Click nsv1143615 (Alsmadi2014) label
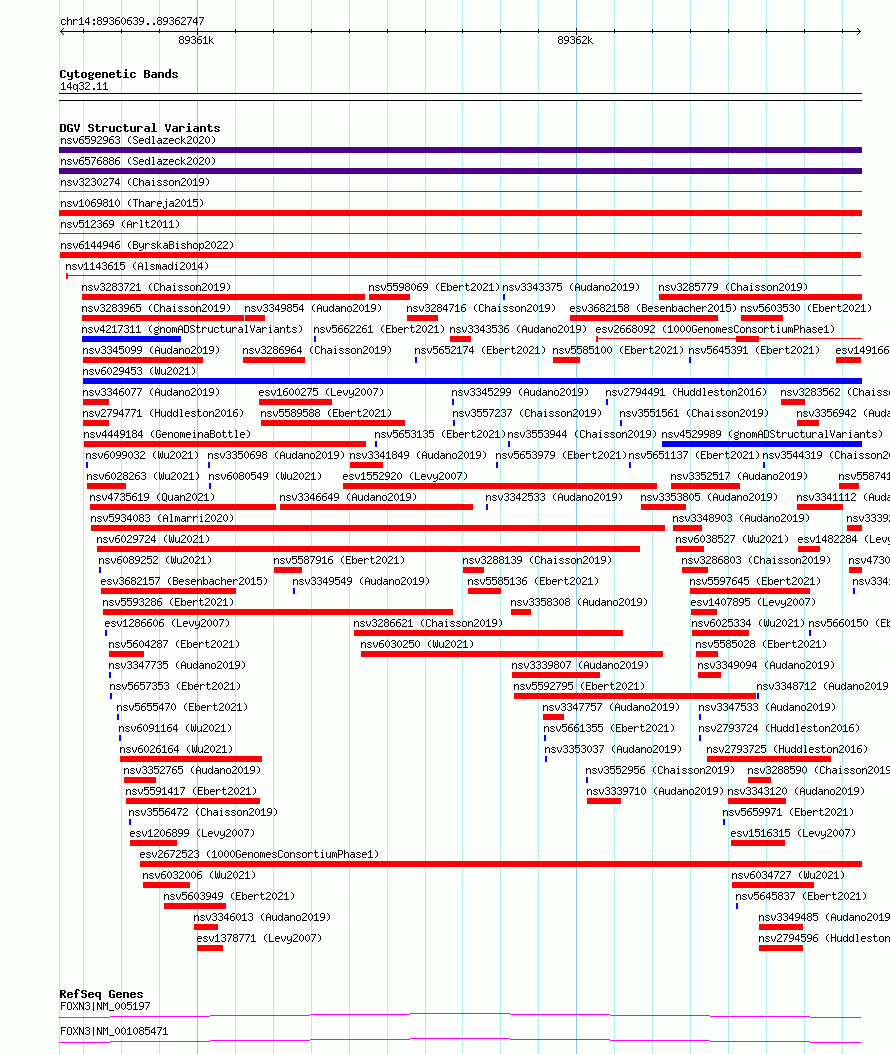 point(137,266)
